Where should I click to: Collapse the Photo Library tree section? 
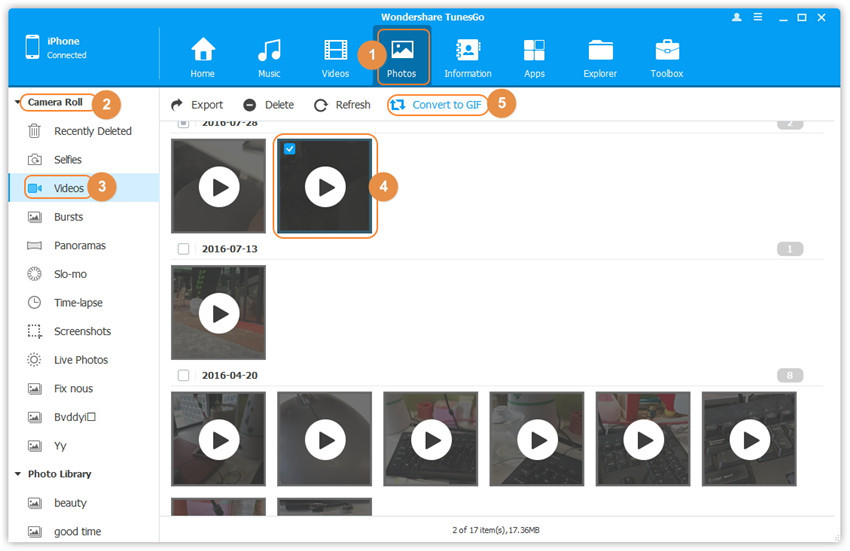[x=19, y=474]
